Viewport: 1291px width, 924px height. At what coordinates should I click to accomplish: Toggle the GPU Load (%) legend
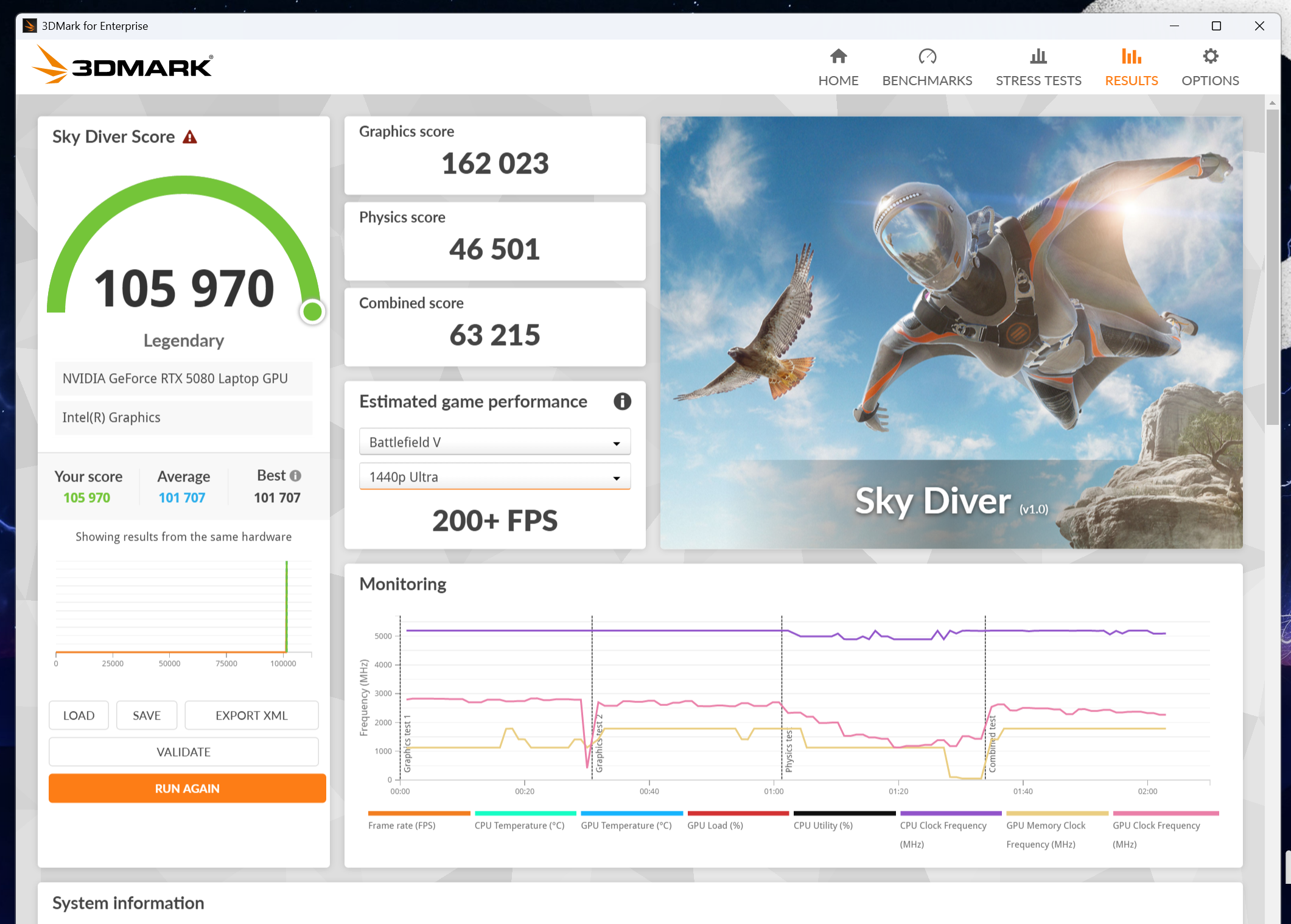[738, 822]
